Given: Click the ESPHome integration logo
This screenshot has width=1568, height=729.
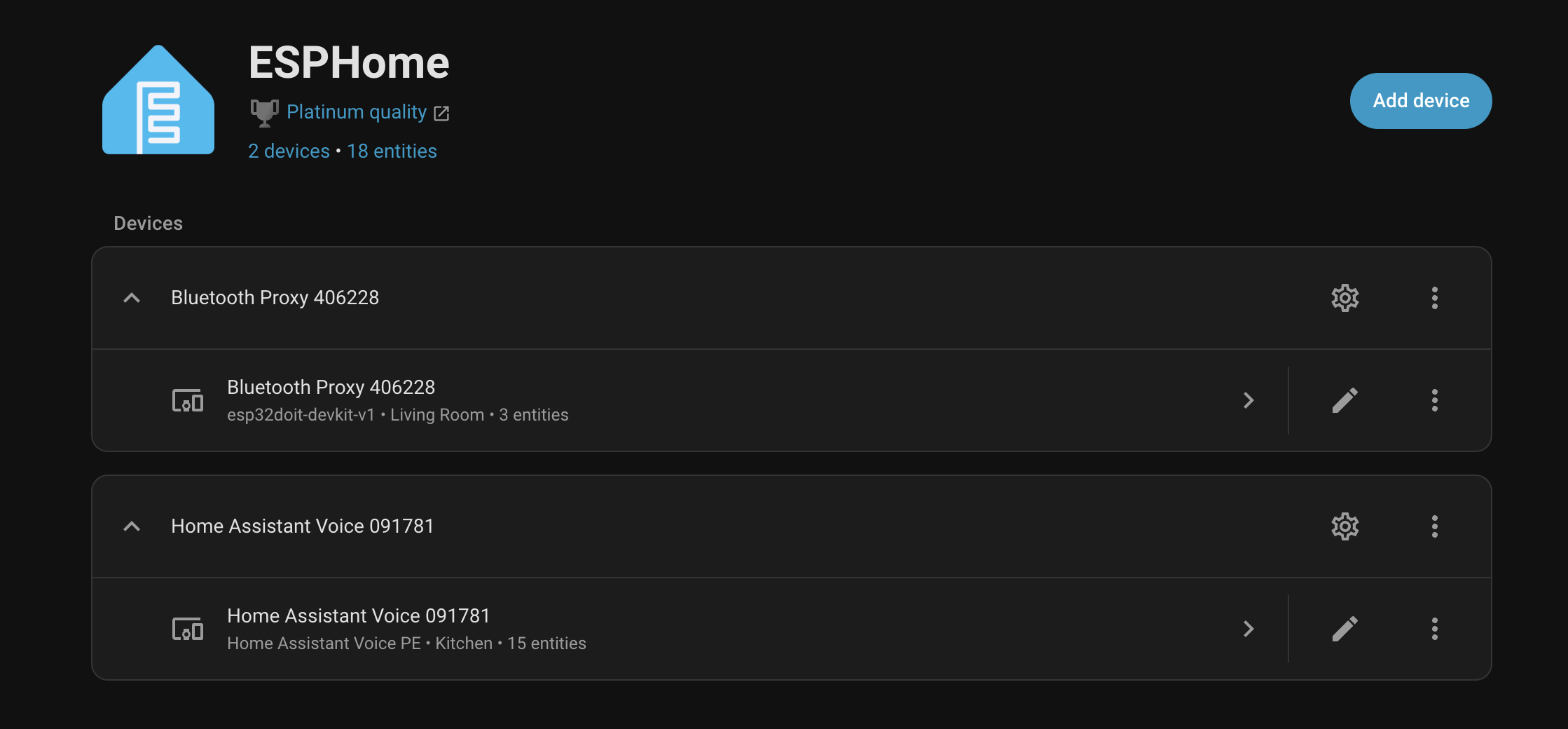Looking at the screenshot, I should coord(158,100).
